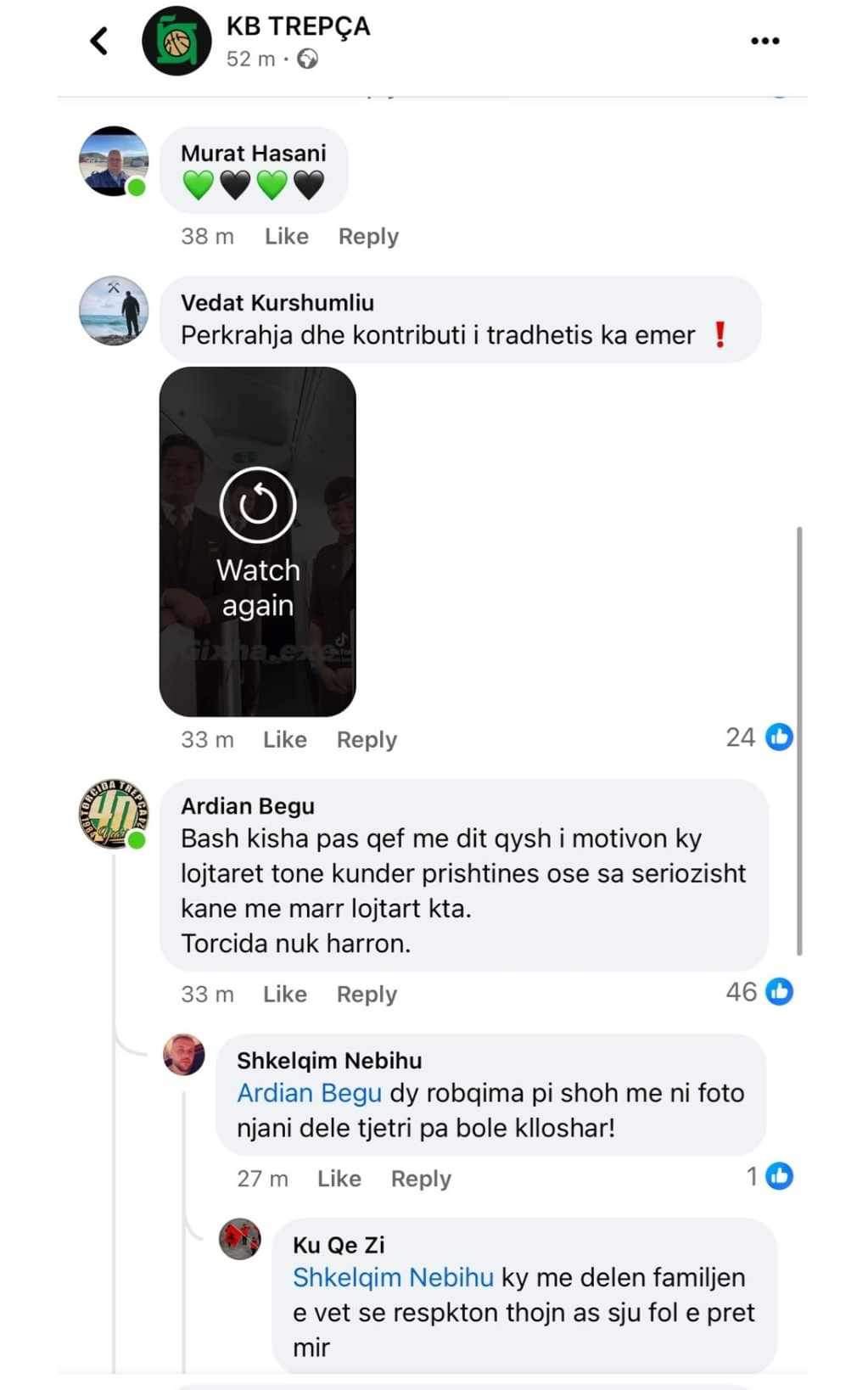This screenshot has height=1390, width=868.
Task: Tap the like reaction icon showing 24
Action: click(779, 737)
